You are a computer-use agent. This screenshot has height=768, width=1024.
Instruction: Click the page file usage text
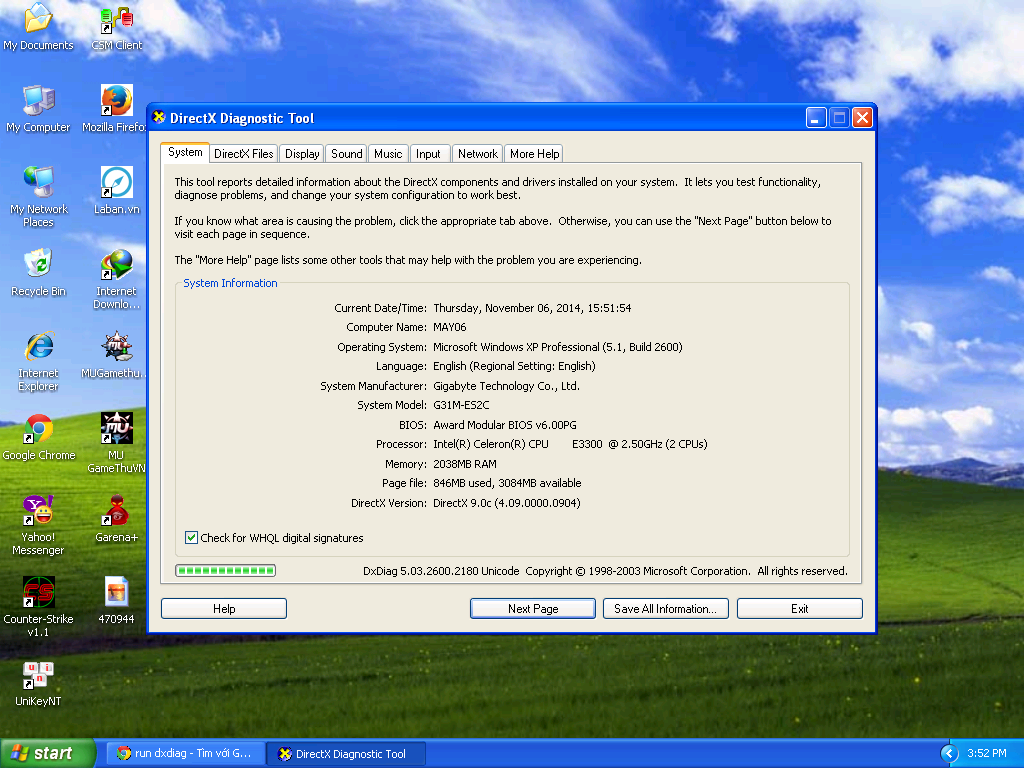(507, 483)
